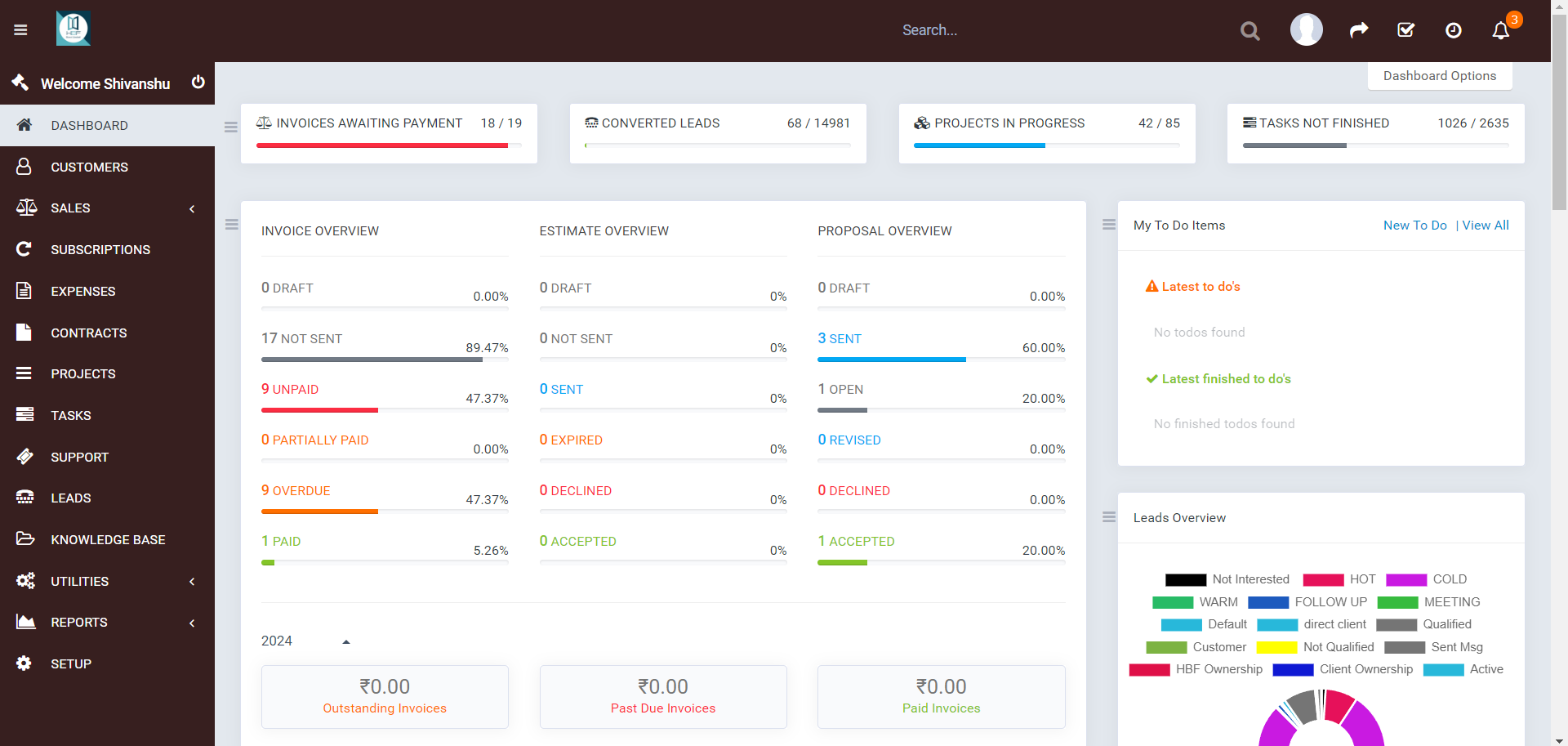
Task: Click the search magnifier icon
Action: (1249, 31)
